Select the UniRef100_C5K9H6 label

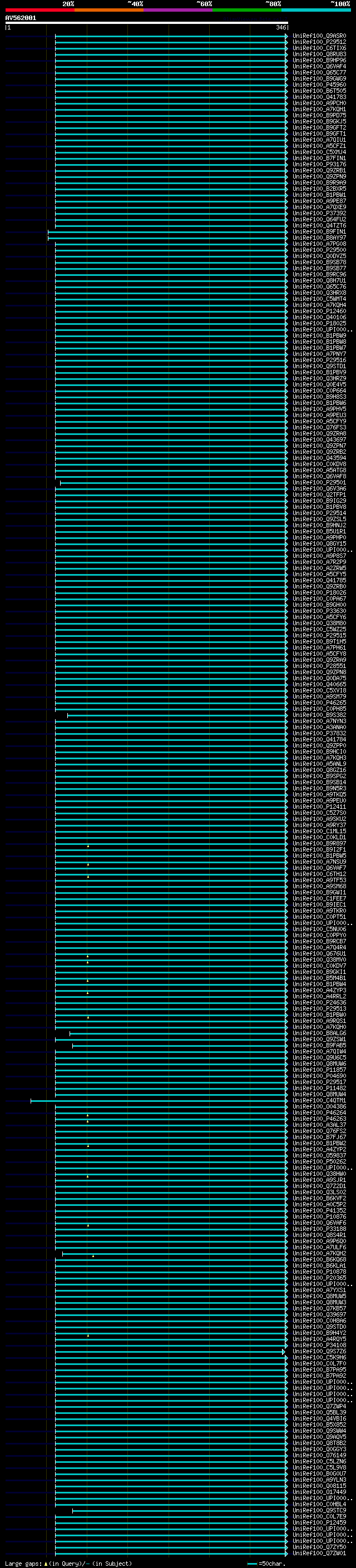click(319, 1357)
